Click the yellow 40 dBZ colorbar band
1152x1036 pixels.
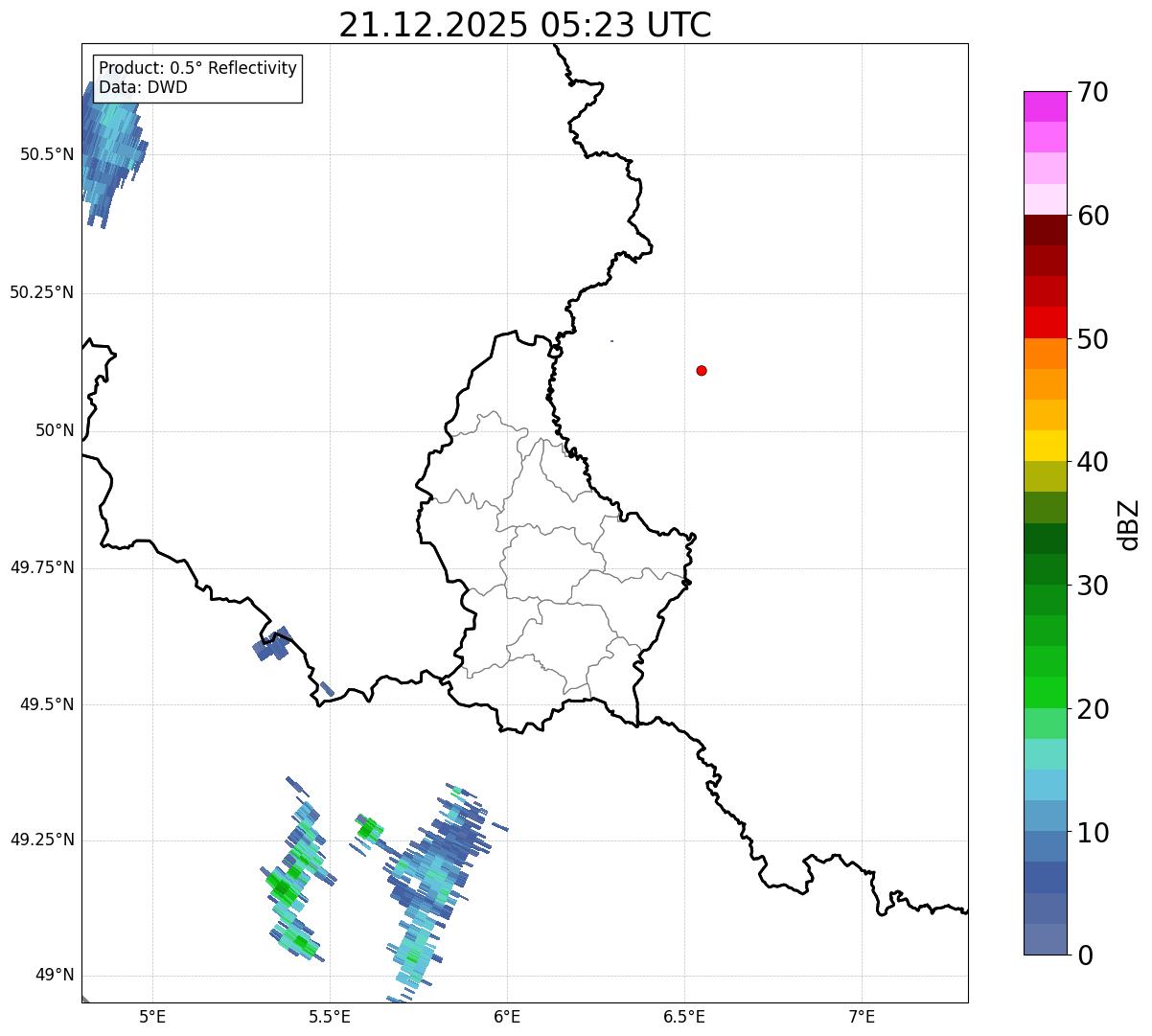(1046, 446)
